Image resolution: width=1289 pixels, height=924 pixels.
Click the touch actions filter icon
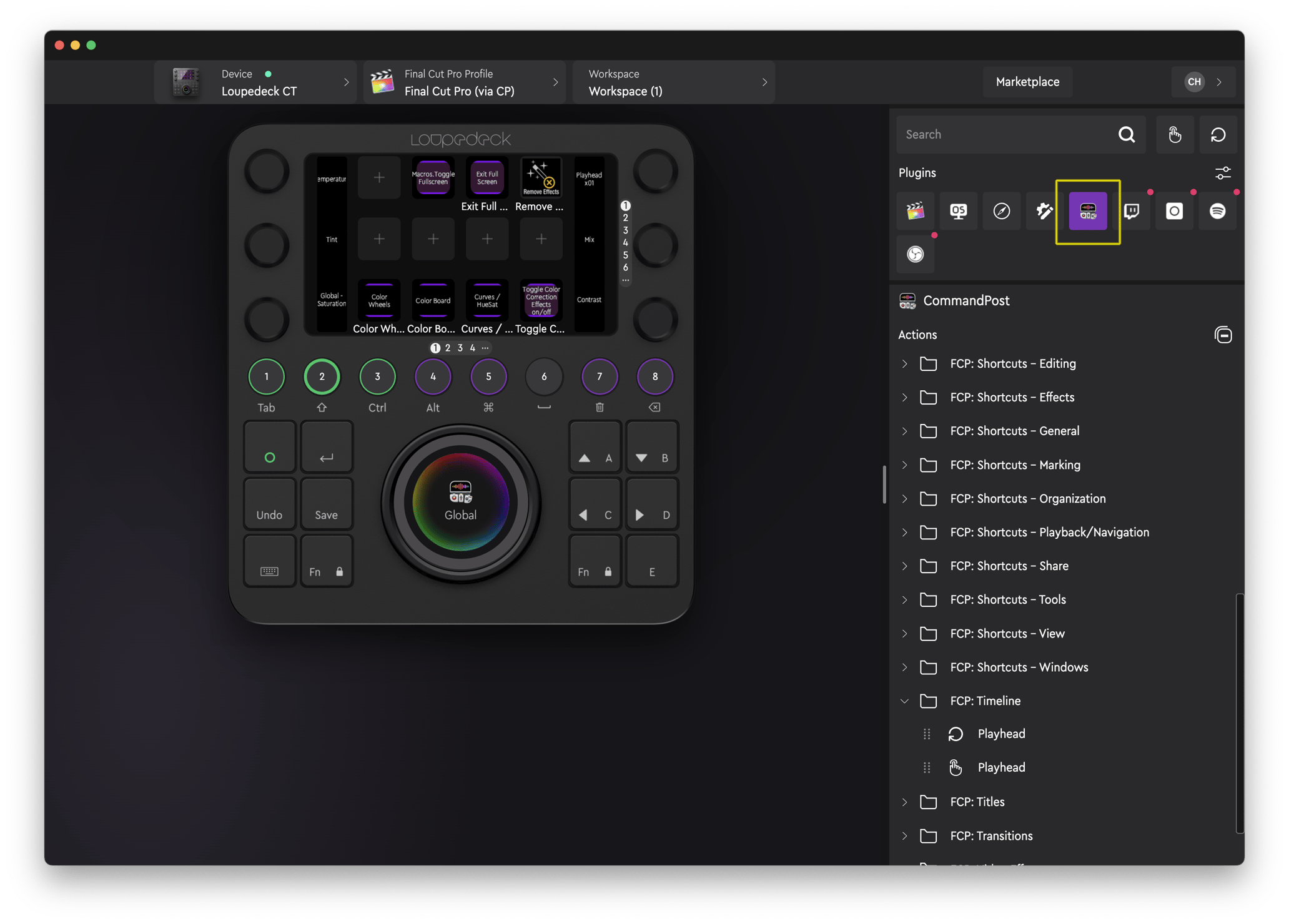pos(1174,135)
